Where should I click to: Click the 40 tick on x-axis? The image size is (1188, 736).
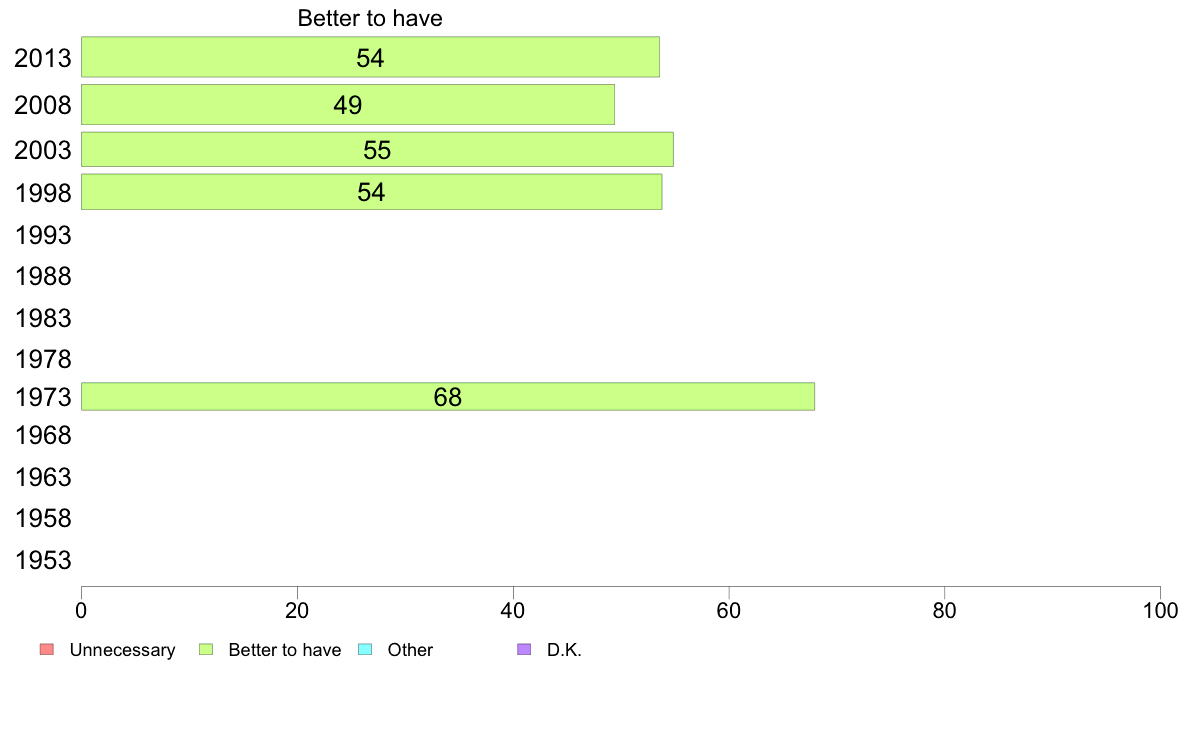513,610
